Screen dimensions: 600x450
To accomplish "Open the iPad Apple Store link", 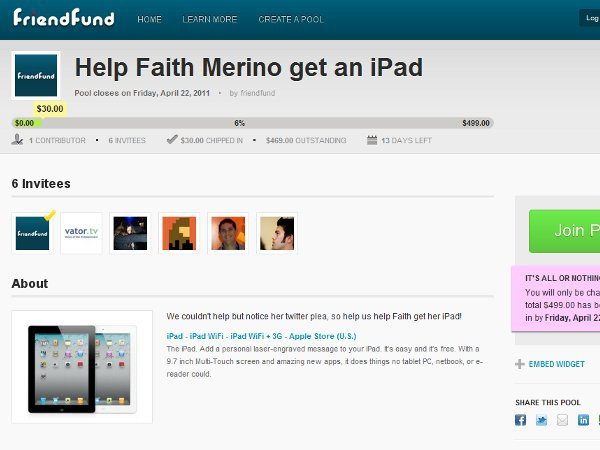I will pyautogui.click(x=261, y=336).
